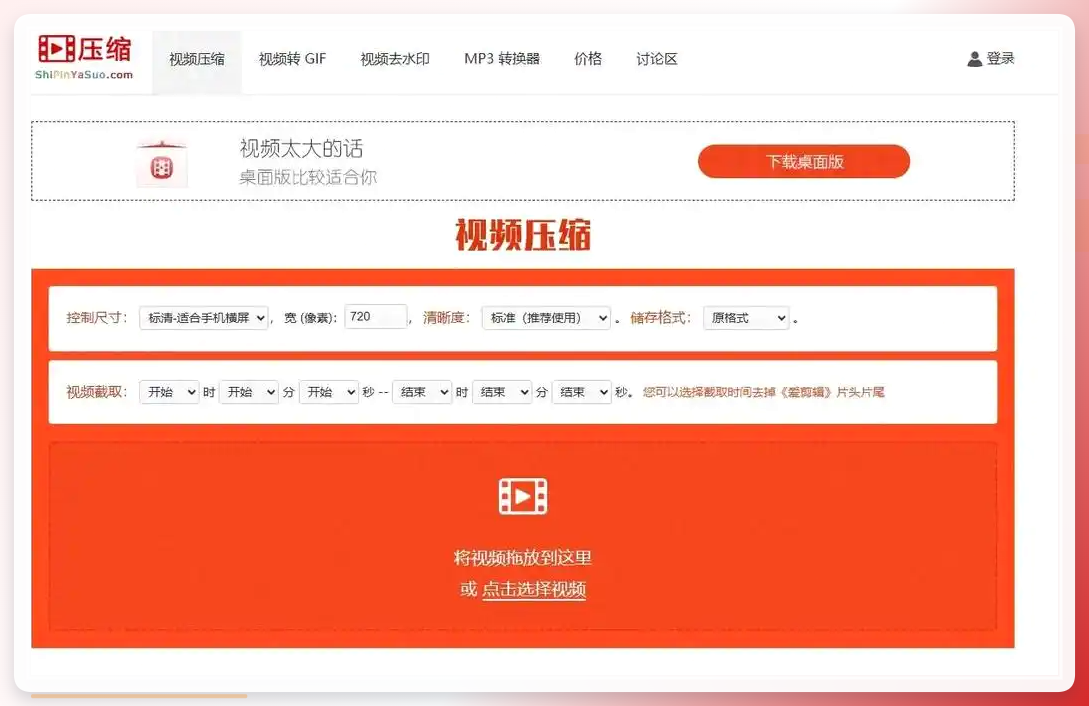This screenshot has height=706, width=1089.
Task: Click the 桌面版比较适合你 subtitle
Action: [x=308, y=178]
